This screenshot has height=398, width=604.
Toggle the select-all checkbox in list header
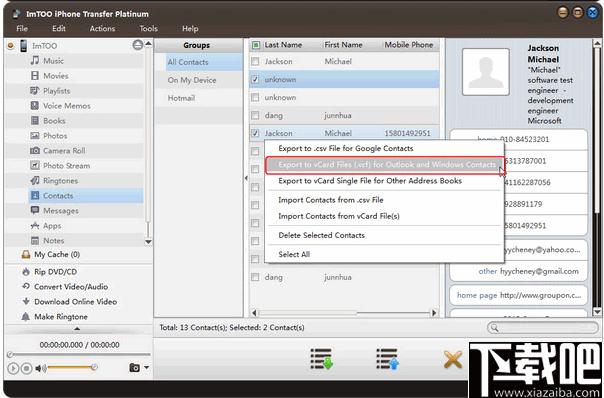[x=256, y=45]
